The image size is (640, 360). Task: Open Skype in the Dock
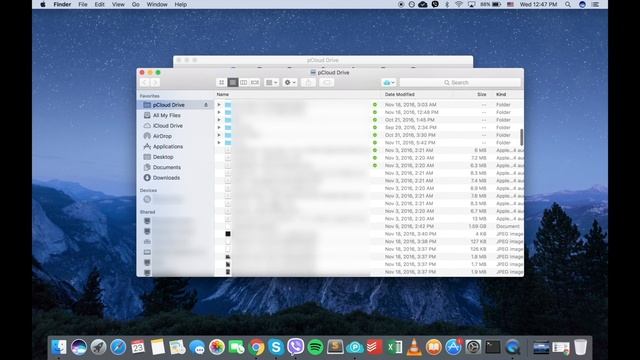[276, 347]
